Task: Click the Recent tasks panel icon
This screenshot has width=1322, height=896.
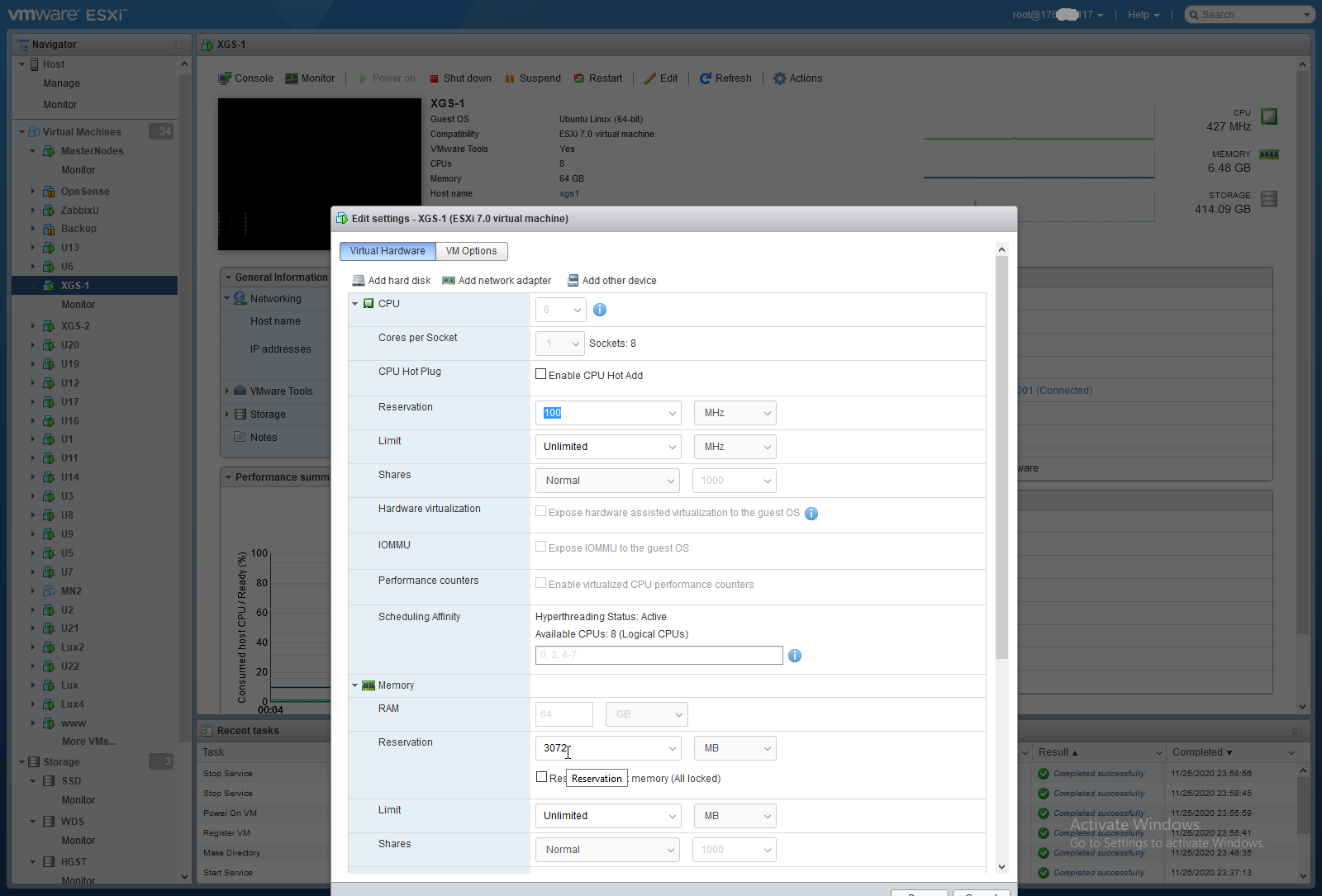Action: tap(207, 731)
